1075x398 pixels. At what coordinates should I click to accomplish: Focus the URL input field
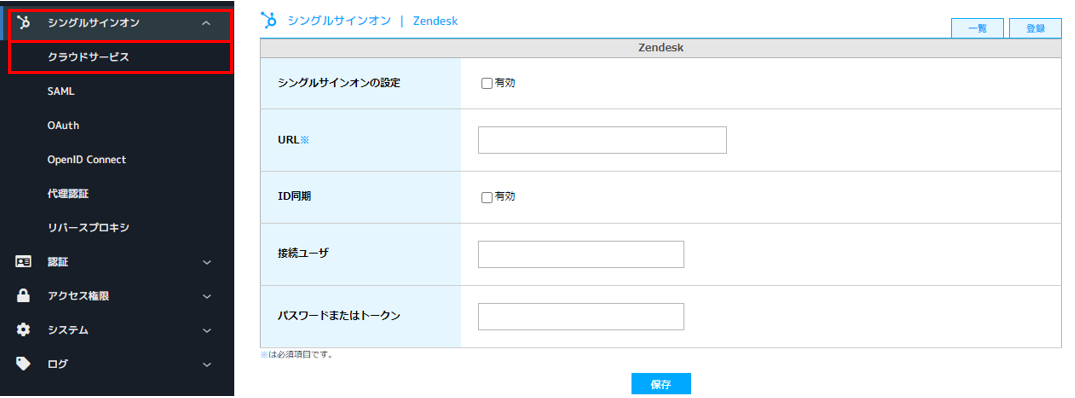[x=602, y=140]
